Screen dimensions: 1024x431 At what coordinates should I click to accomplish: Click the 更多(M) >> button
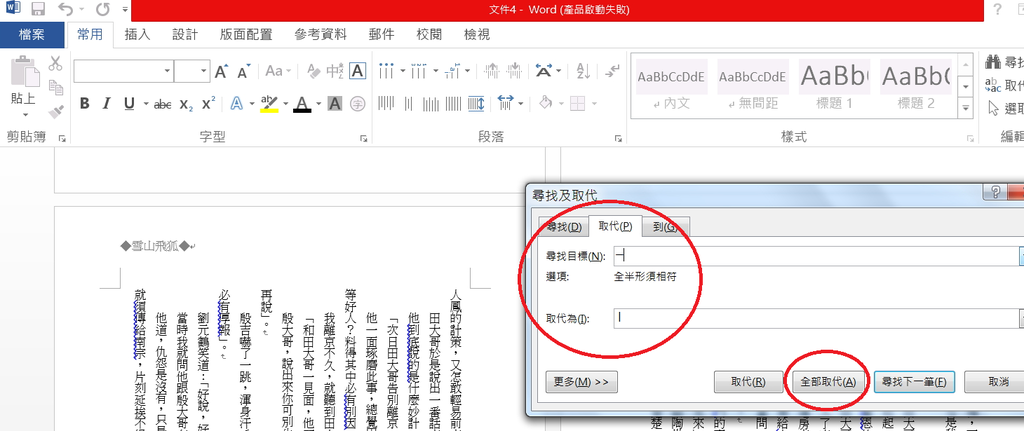[581, 381]
